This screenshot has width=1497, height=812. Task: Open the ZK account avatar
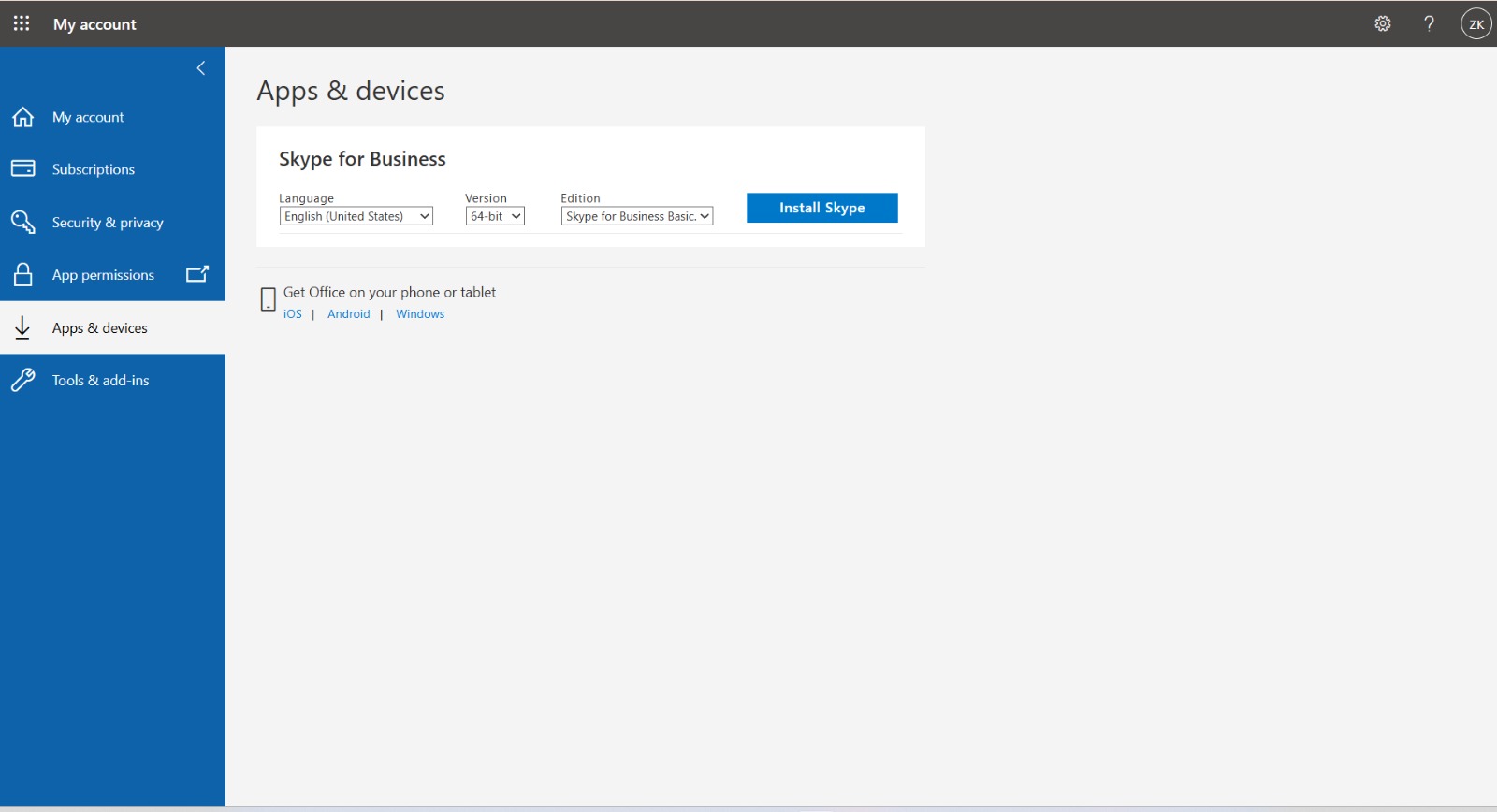point(1476,23)
